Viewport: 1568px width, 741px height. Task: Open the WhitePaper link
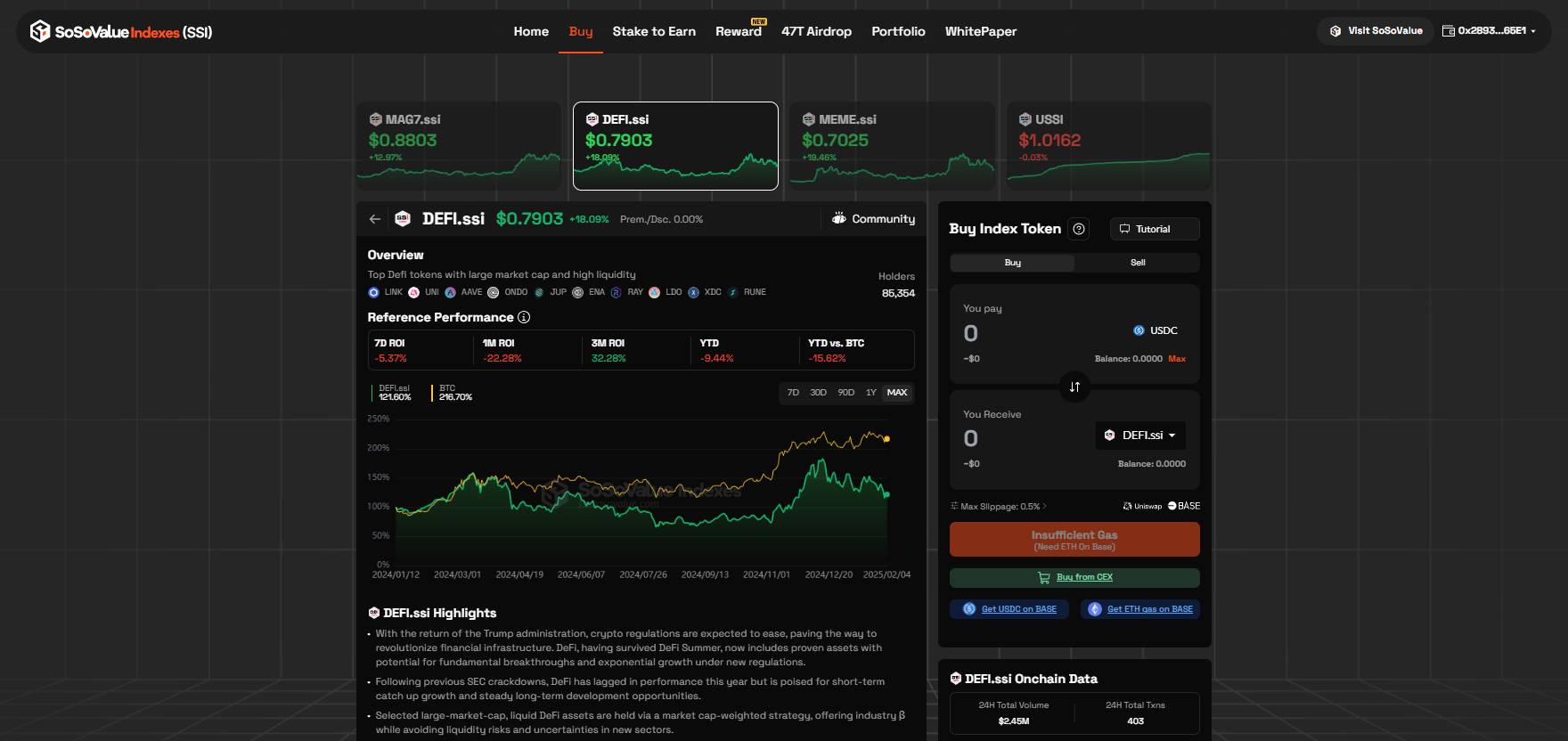[981, 31]
